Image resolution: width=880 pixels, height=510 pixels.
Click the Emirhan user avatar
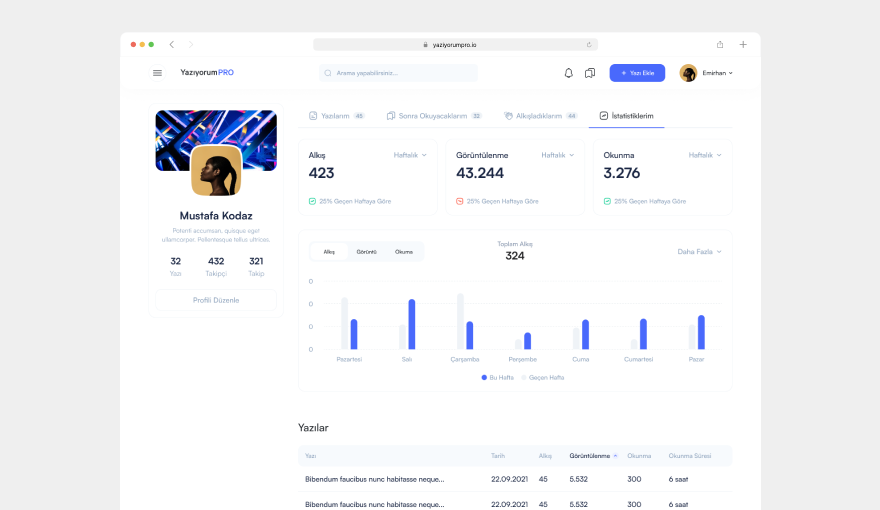(x=688, y=73)
